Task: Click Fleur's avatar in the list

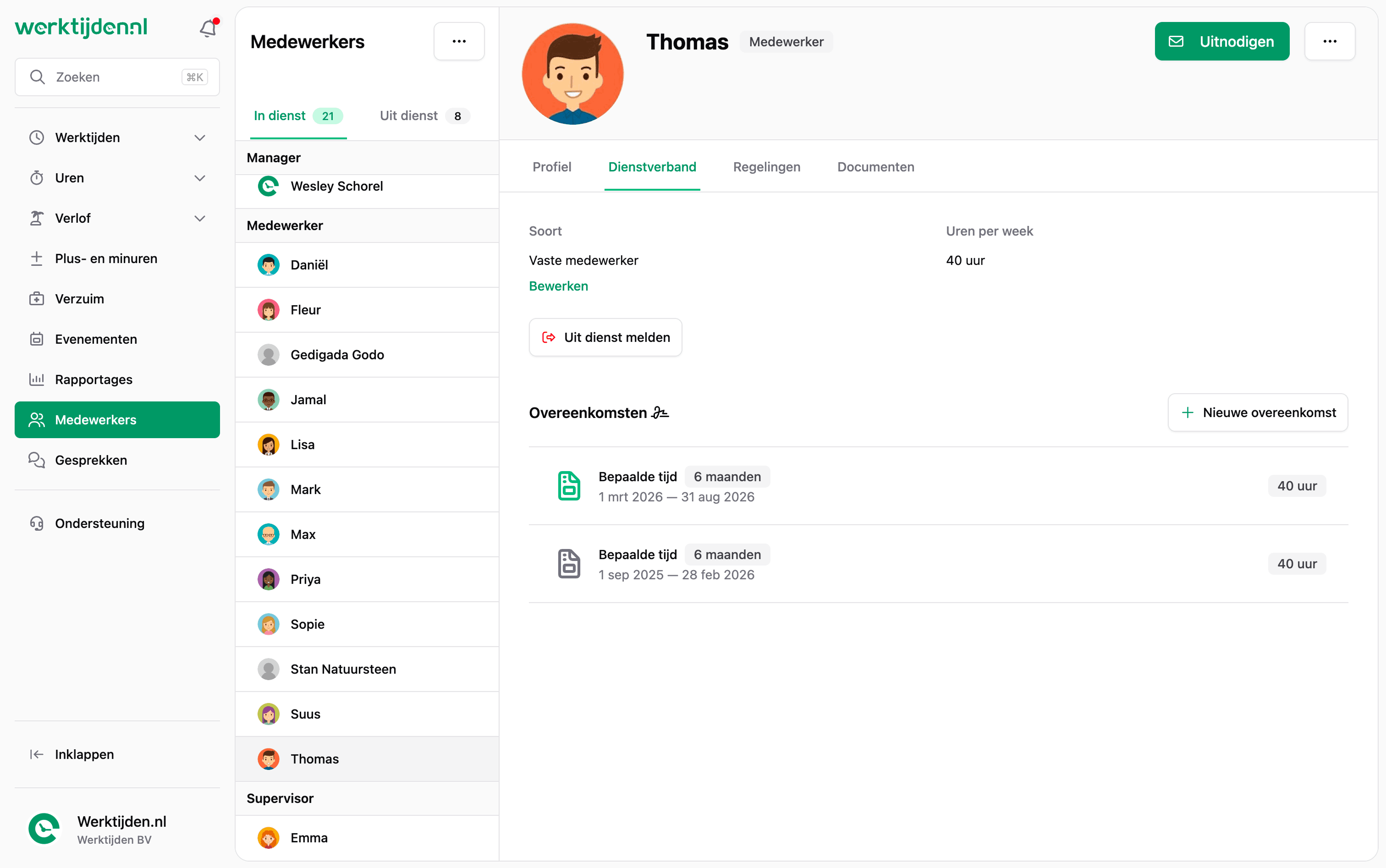Action: tap(268, 310)
